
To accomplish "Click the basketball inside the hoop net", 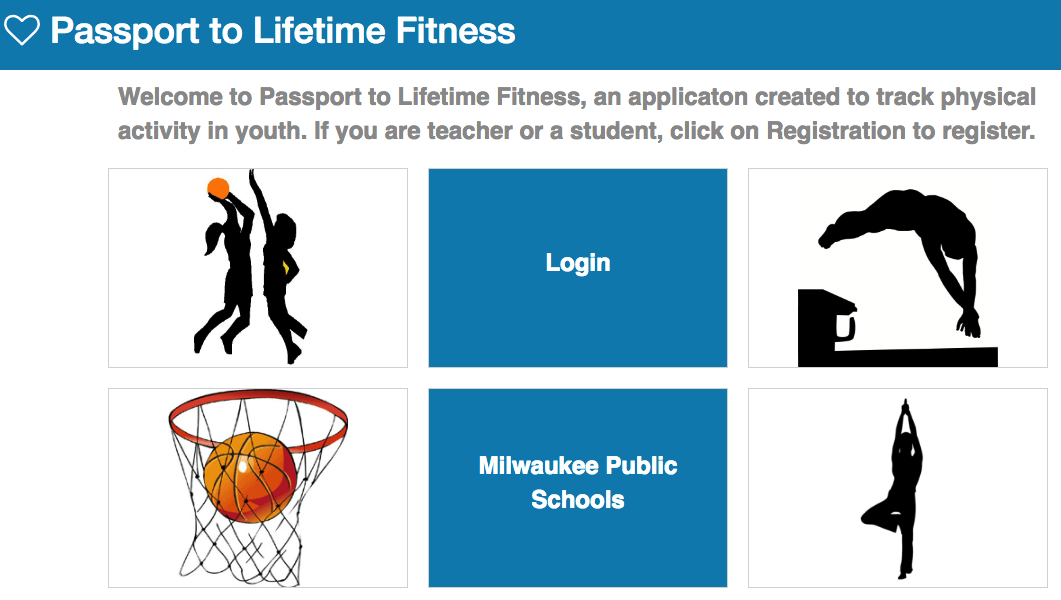I will pyautogui.click(x=250, y=477).
